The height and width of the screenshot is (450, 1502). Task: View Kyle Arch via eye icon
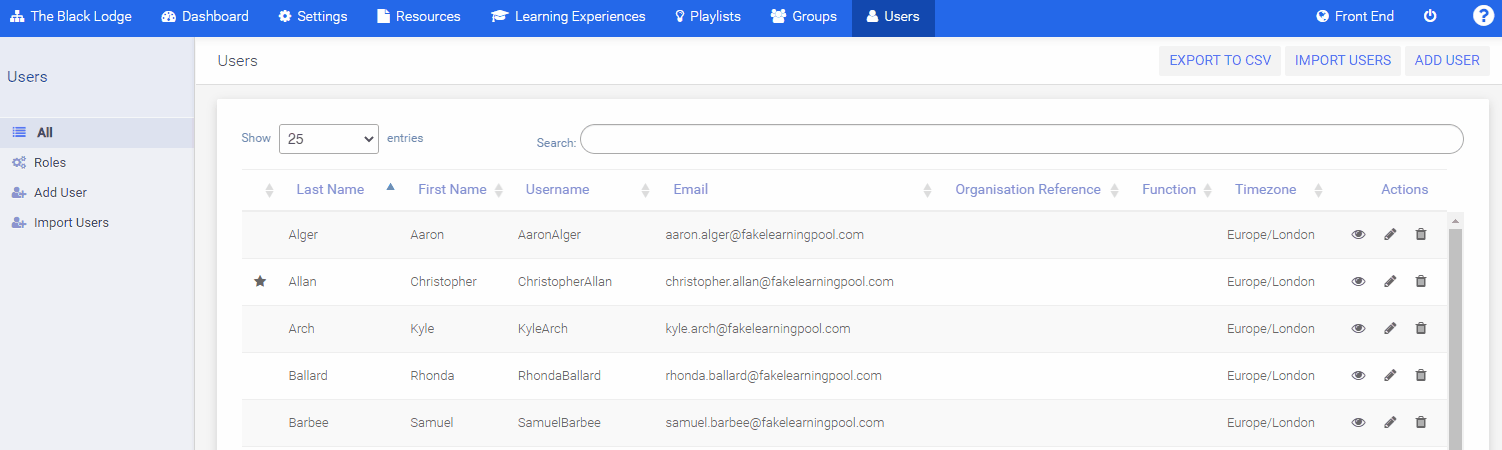point(1358,328)
